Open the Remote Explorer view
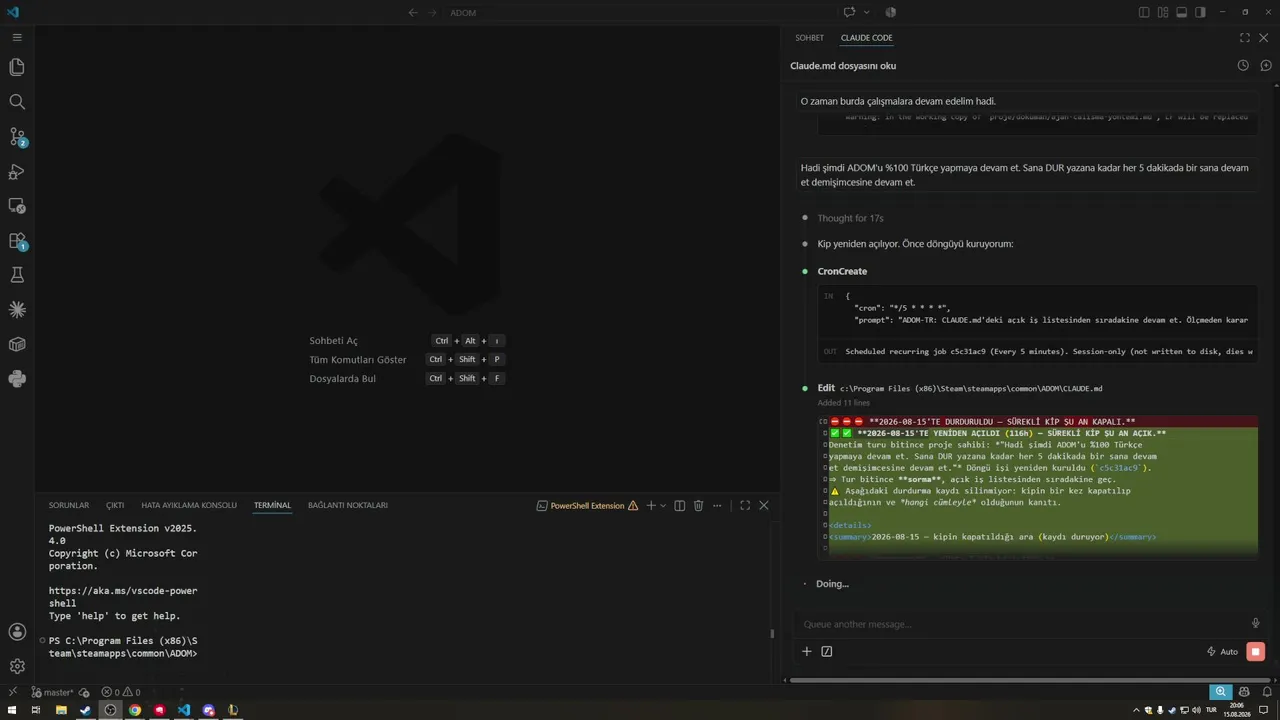Image resolution: width=1280 pixels, height=720 pixels. [17, 206]
